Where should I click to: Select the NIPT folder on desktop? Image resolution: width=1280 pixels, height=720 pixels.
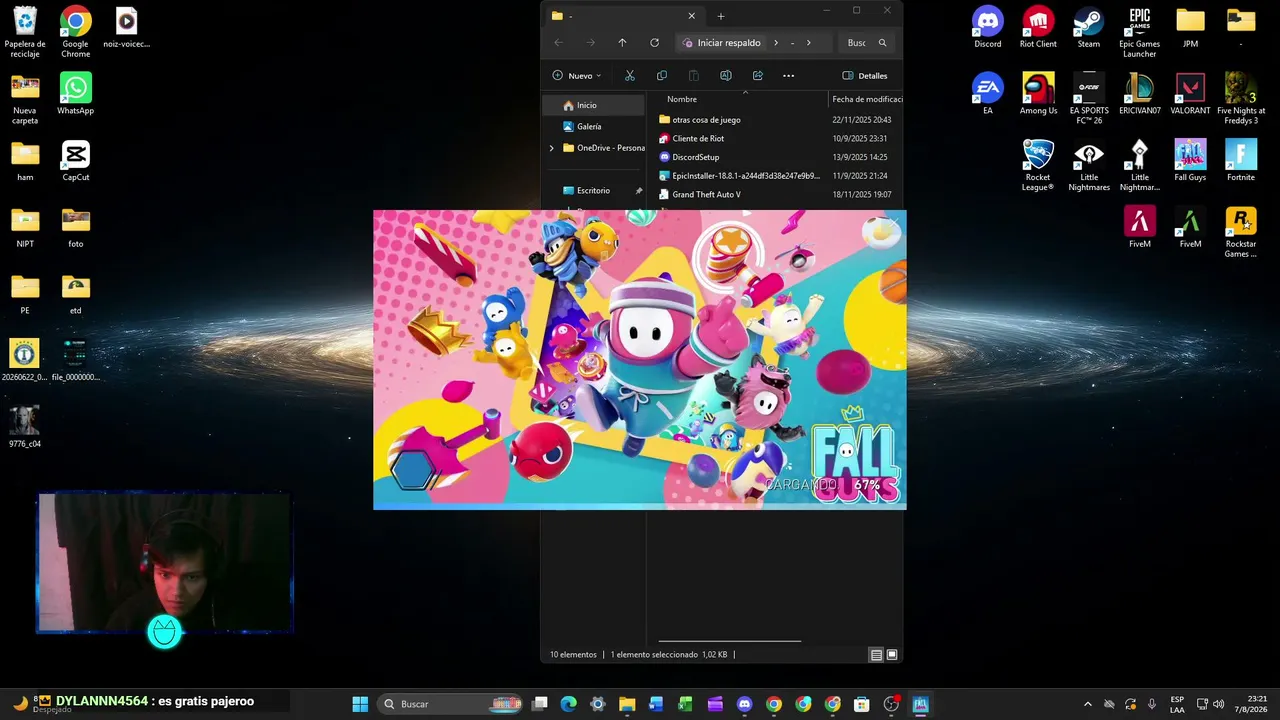25,227
